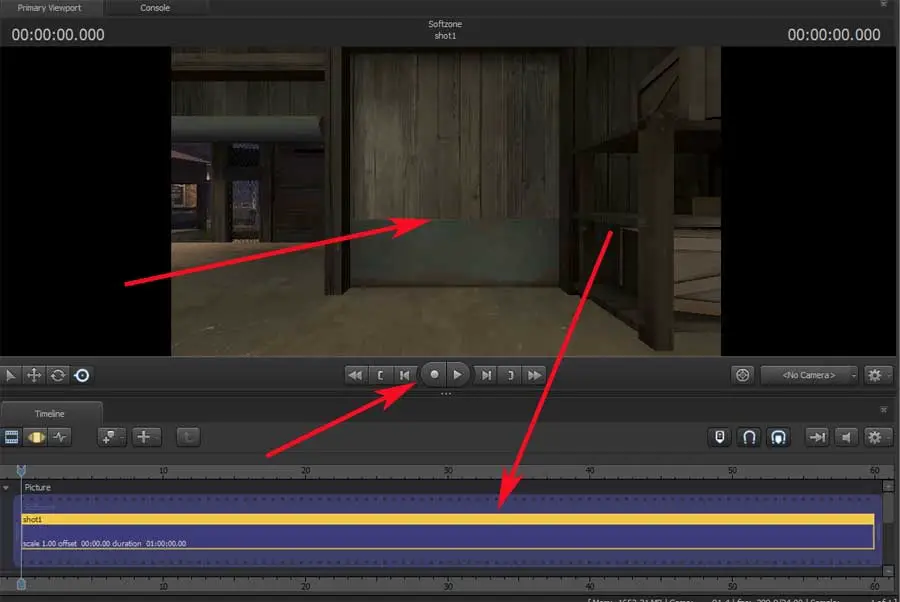Switch to the Motion Editor mode

(x=36, y=437)
